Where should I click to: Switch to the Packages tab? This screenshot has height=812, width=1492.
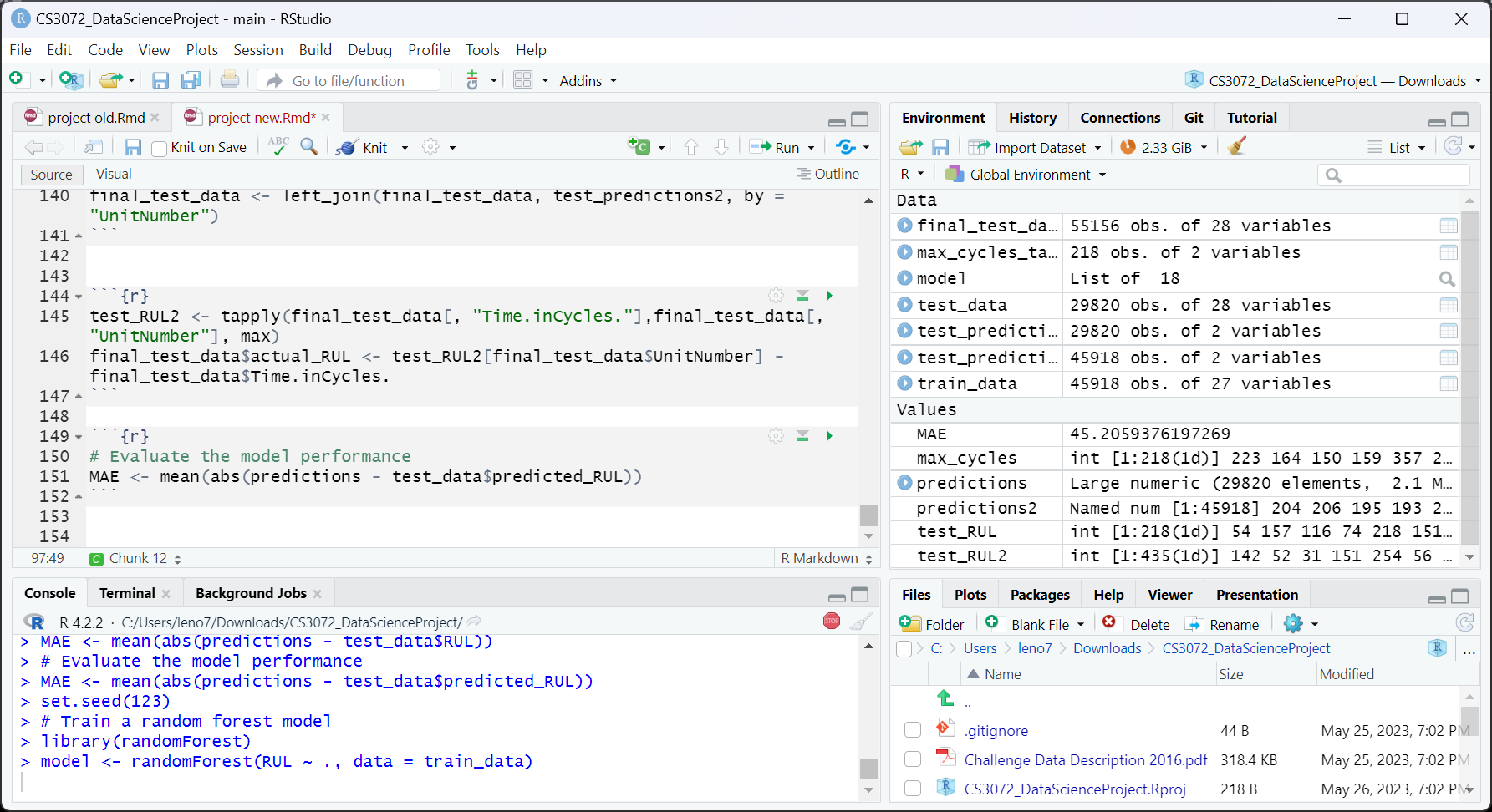pos(1040,595)
